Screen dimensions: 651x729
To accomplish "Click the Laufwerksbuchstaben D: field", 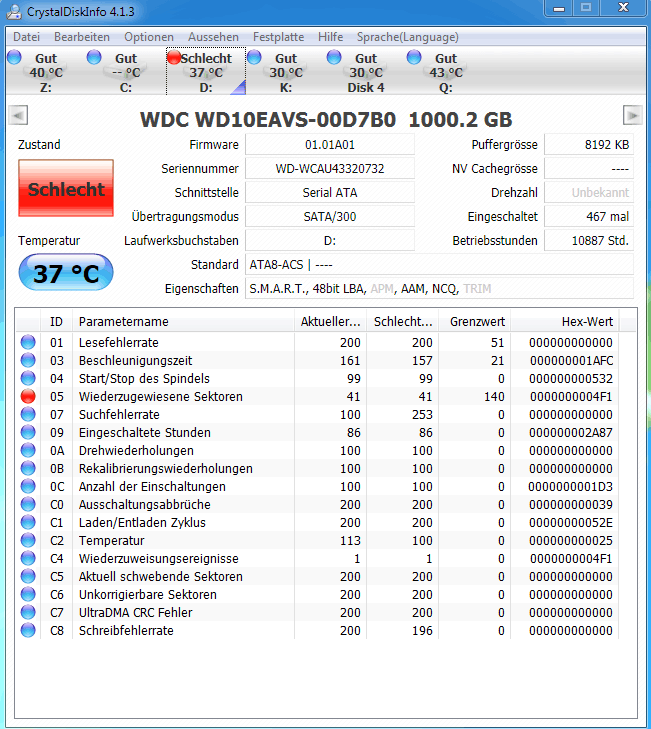I will [x=330, y=241].
